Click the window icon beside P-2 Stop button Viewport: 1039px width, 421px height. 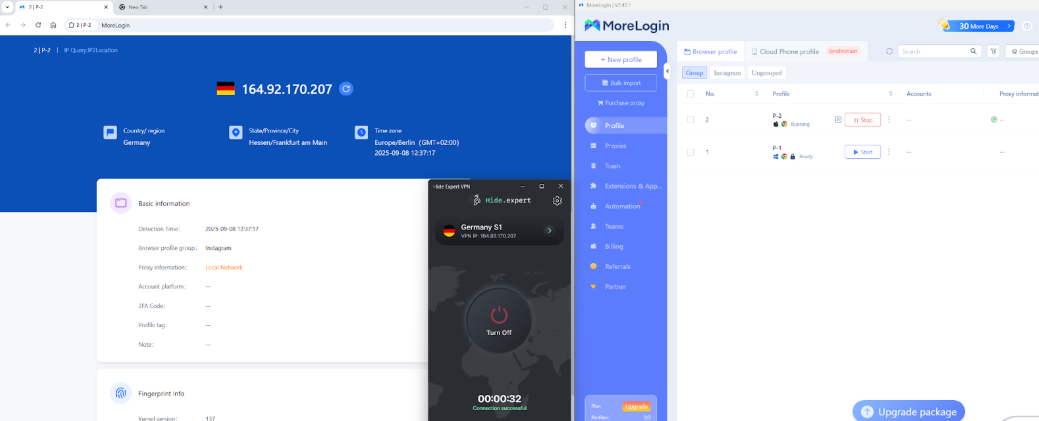[x=838, y=120]
